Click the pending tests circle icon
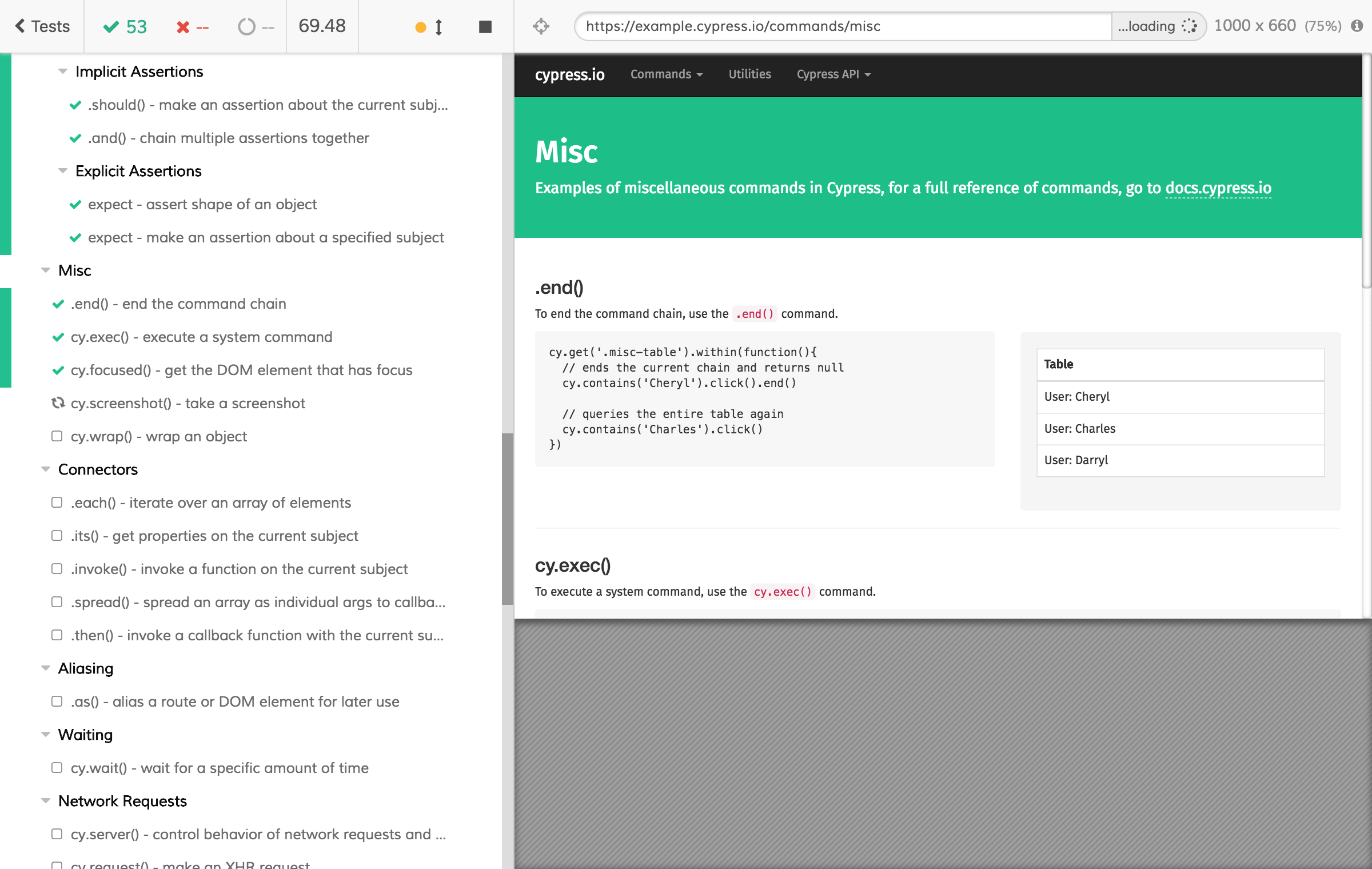The image size is (1372, 869). [x=246, y=27]
